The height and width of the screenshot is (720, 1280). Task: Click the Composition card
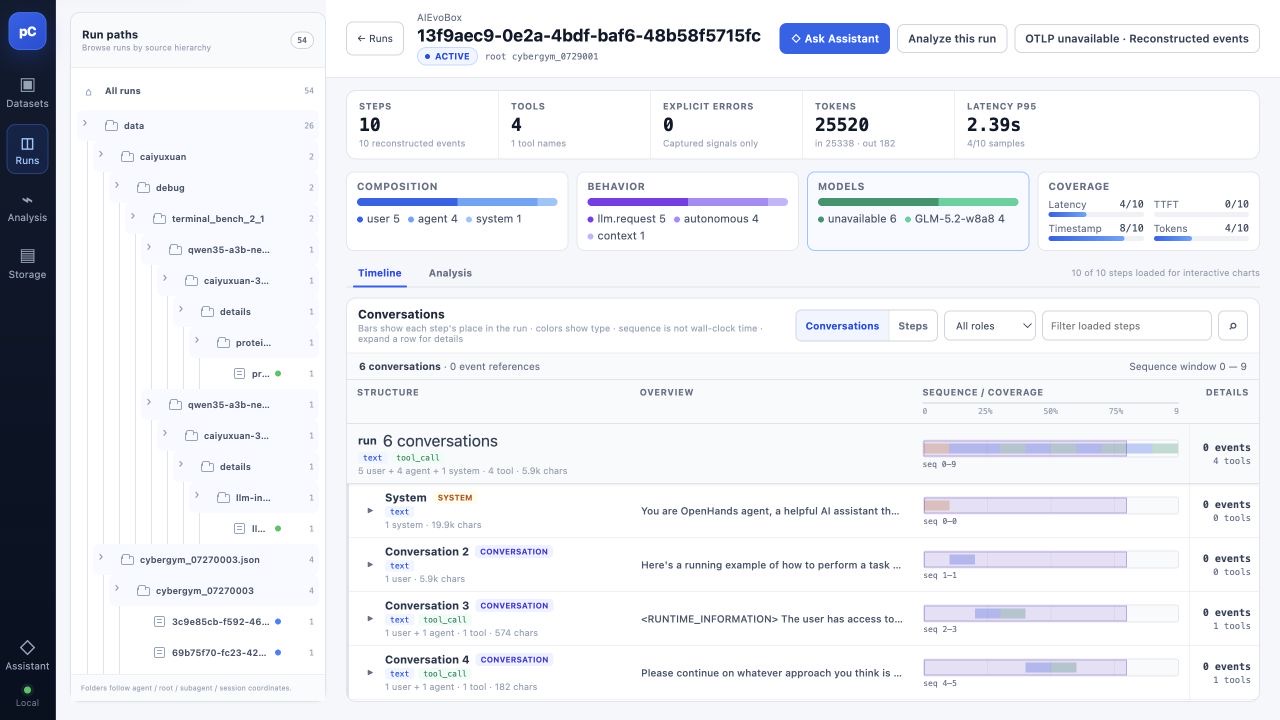click(x=457, y=211)
